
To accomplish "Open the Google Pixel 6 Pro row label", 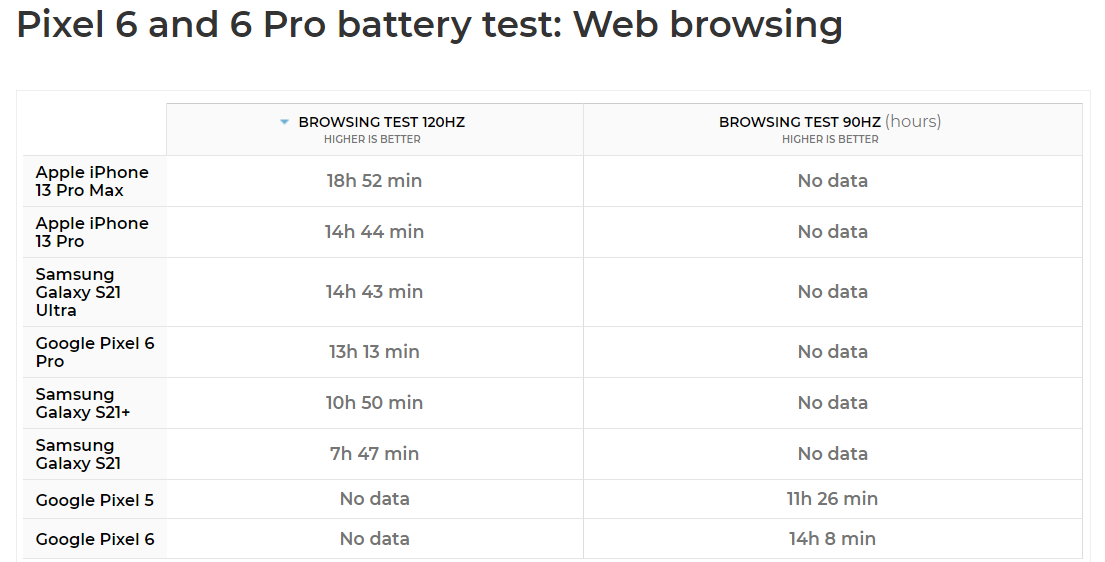I will [95, 352].
